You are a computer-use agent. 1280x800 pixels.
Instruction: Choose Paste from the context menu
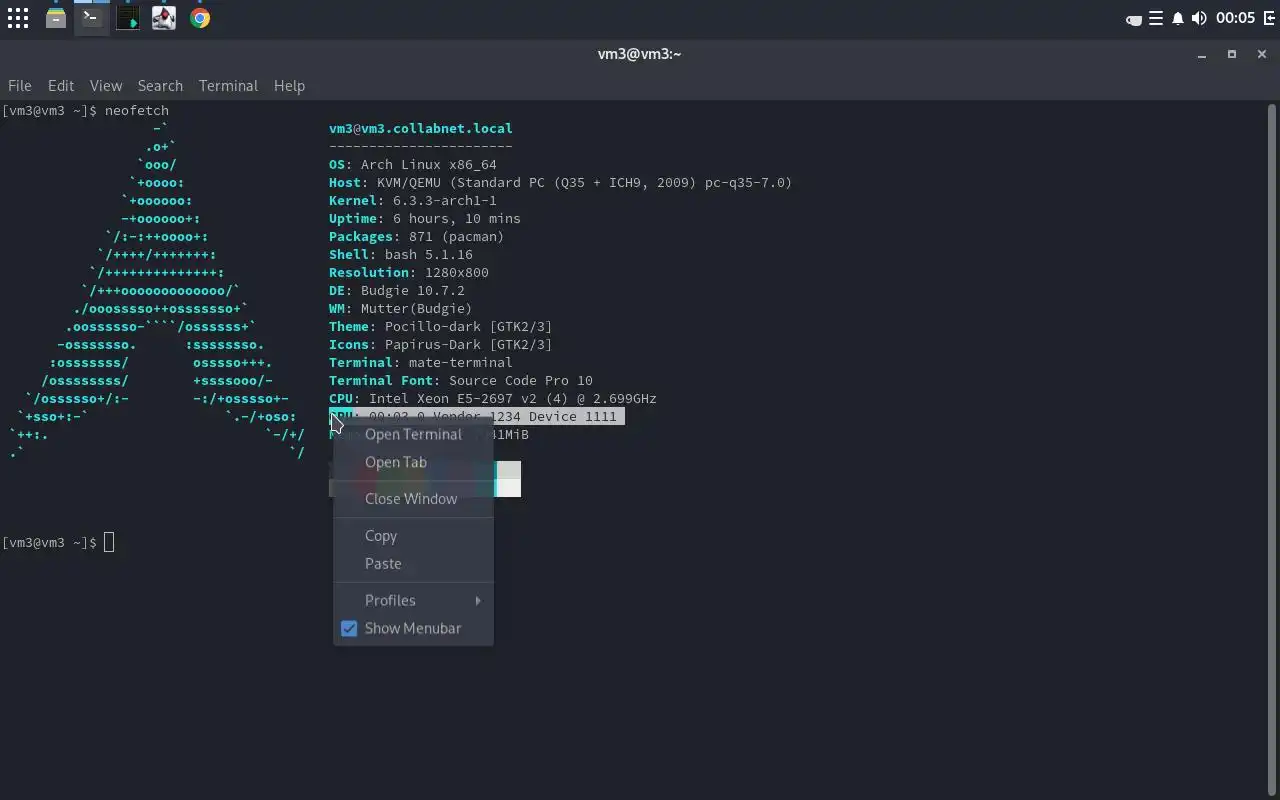413,563
